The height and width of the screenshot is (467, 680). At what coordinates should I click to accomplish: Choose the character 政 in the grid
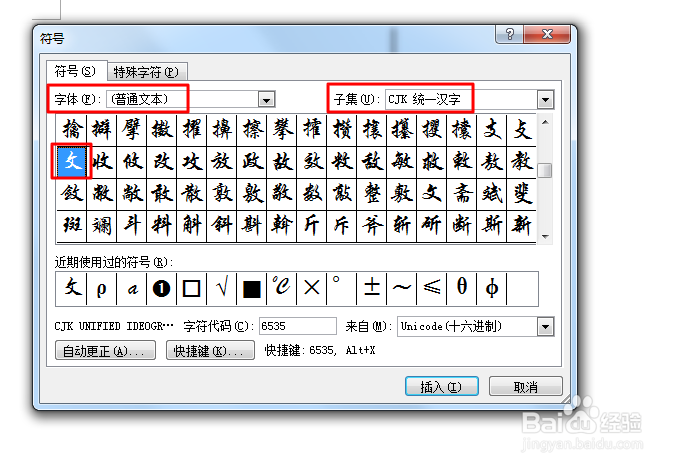point(252,162)
